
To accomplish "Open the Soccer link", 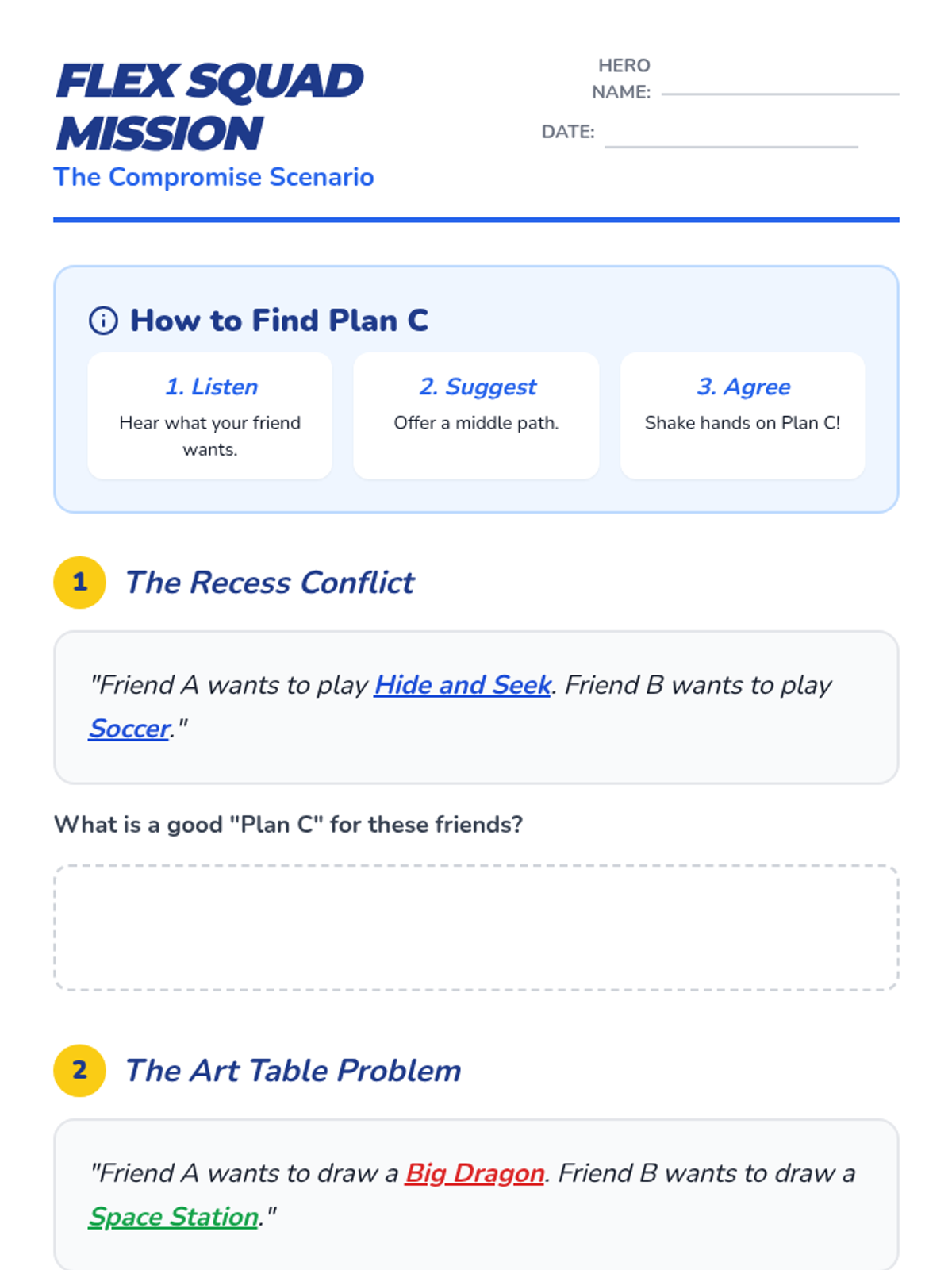I will tap(129, 729).
